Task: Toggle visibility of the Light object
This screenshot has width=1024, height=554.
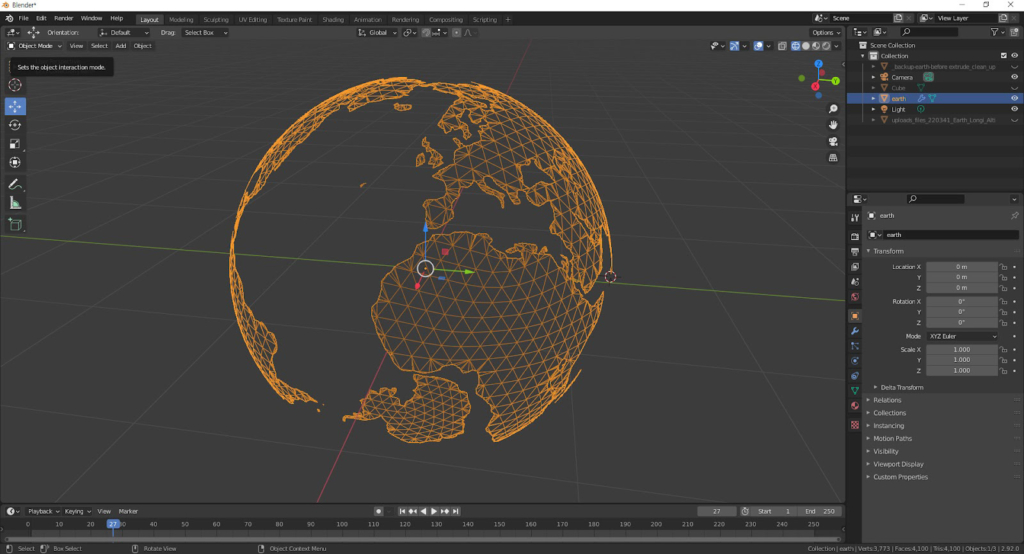Action: coord(1014,109)
